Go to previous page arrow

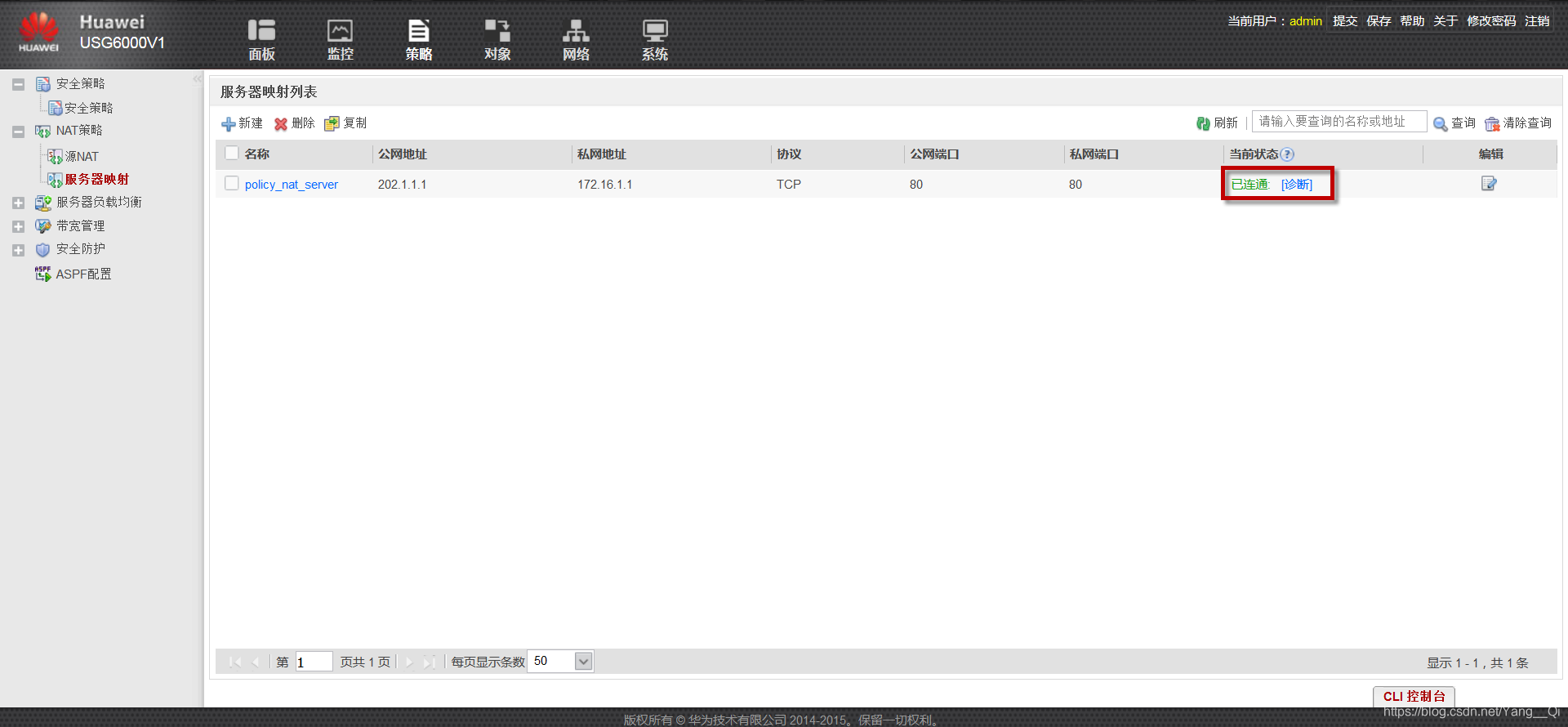click(256, 662)
